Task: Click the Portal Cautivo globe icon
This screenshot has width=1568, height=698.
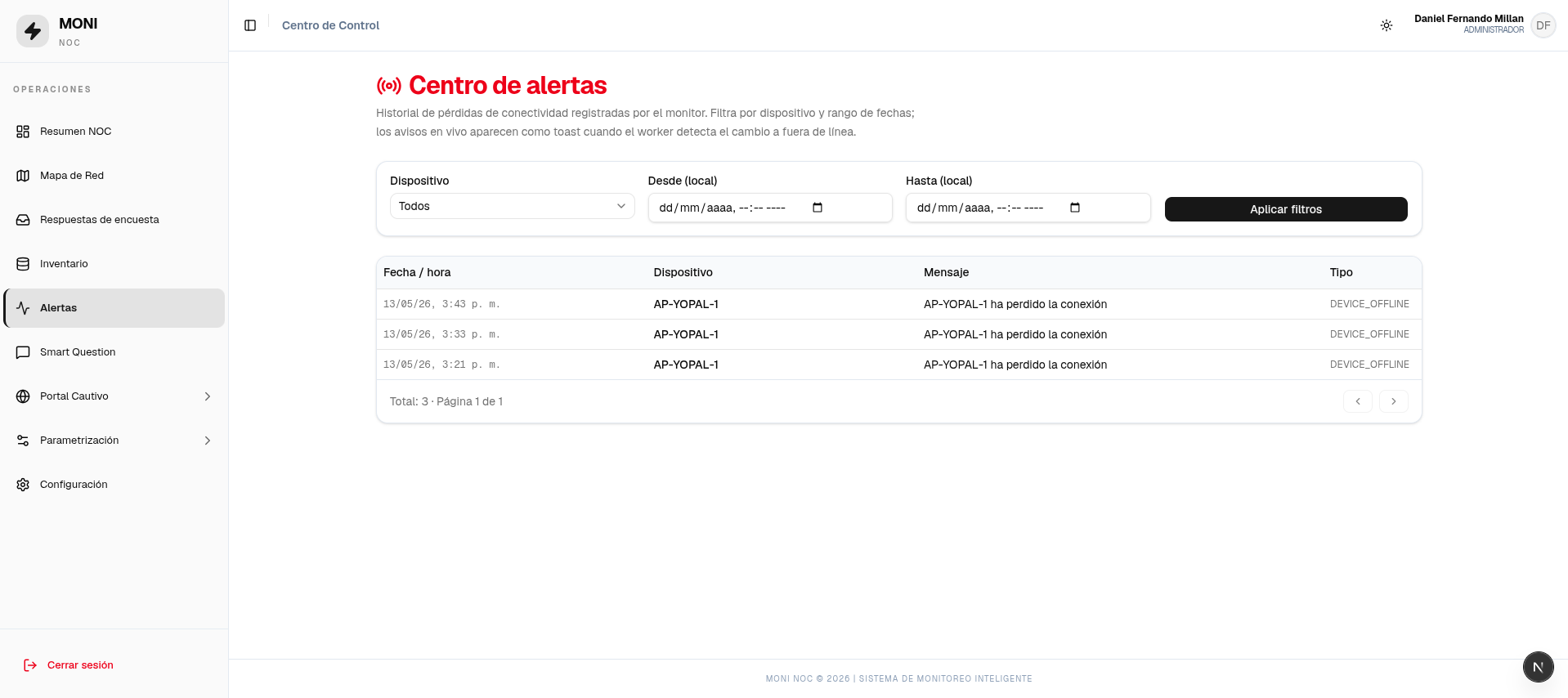Action: (x=23, y=396)
